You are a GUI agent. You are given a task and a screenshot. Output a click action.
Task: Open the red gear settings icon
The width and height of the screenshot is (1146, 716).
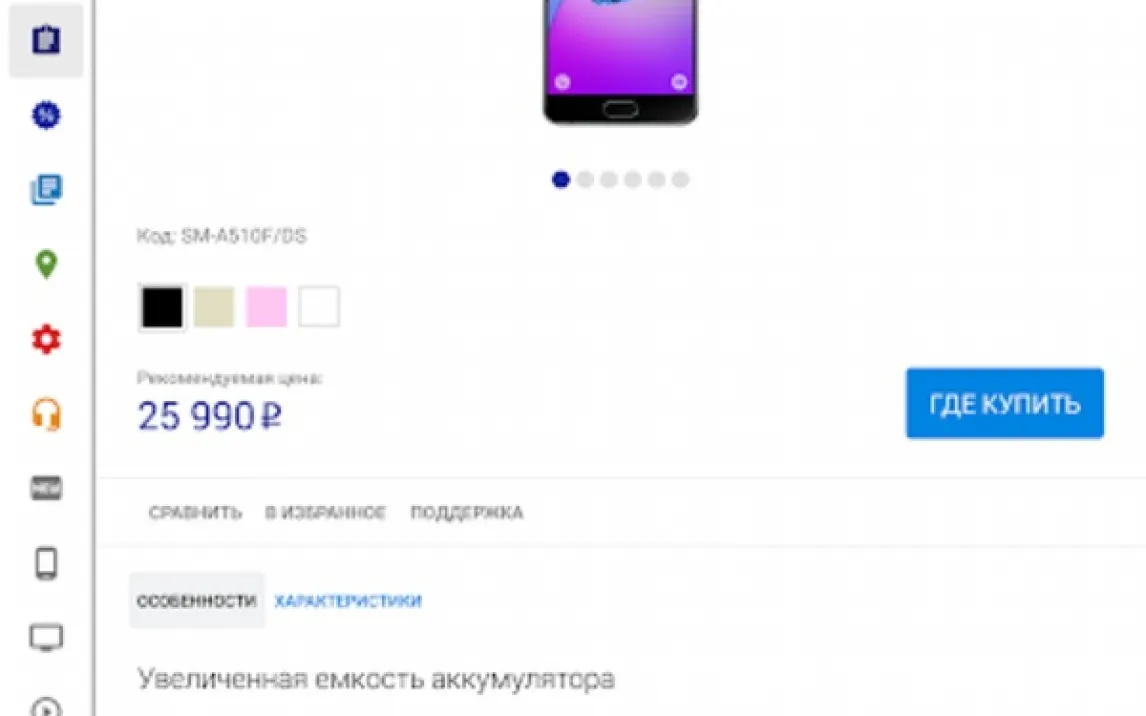tap(46, 340)
